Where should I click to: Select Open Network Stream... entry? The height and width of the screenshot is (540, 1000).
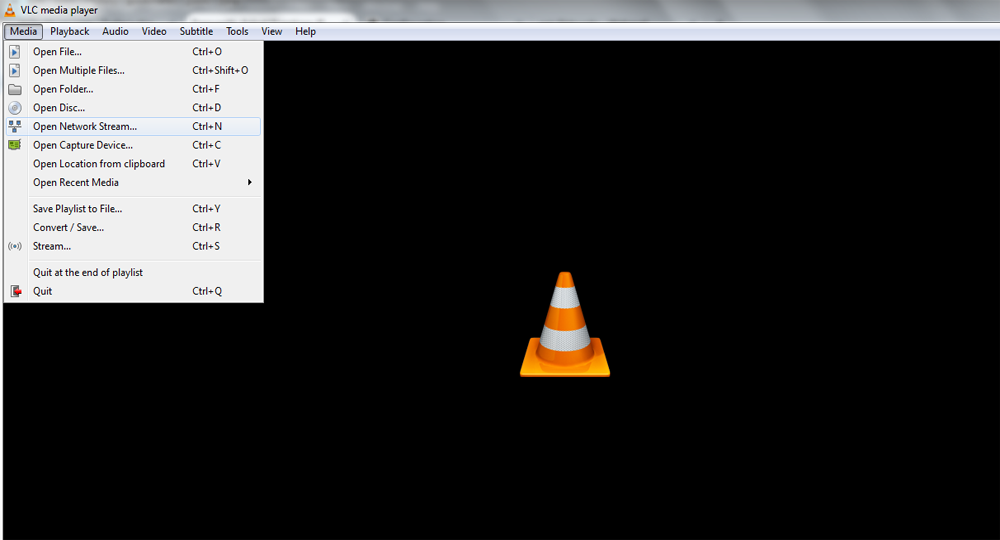point(133,126)
